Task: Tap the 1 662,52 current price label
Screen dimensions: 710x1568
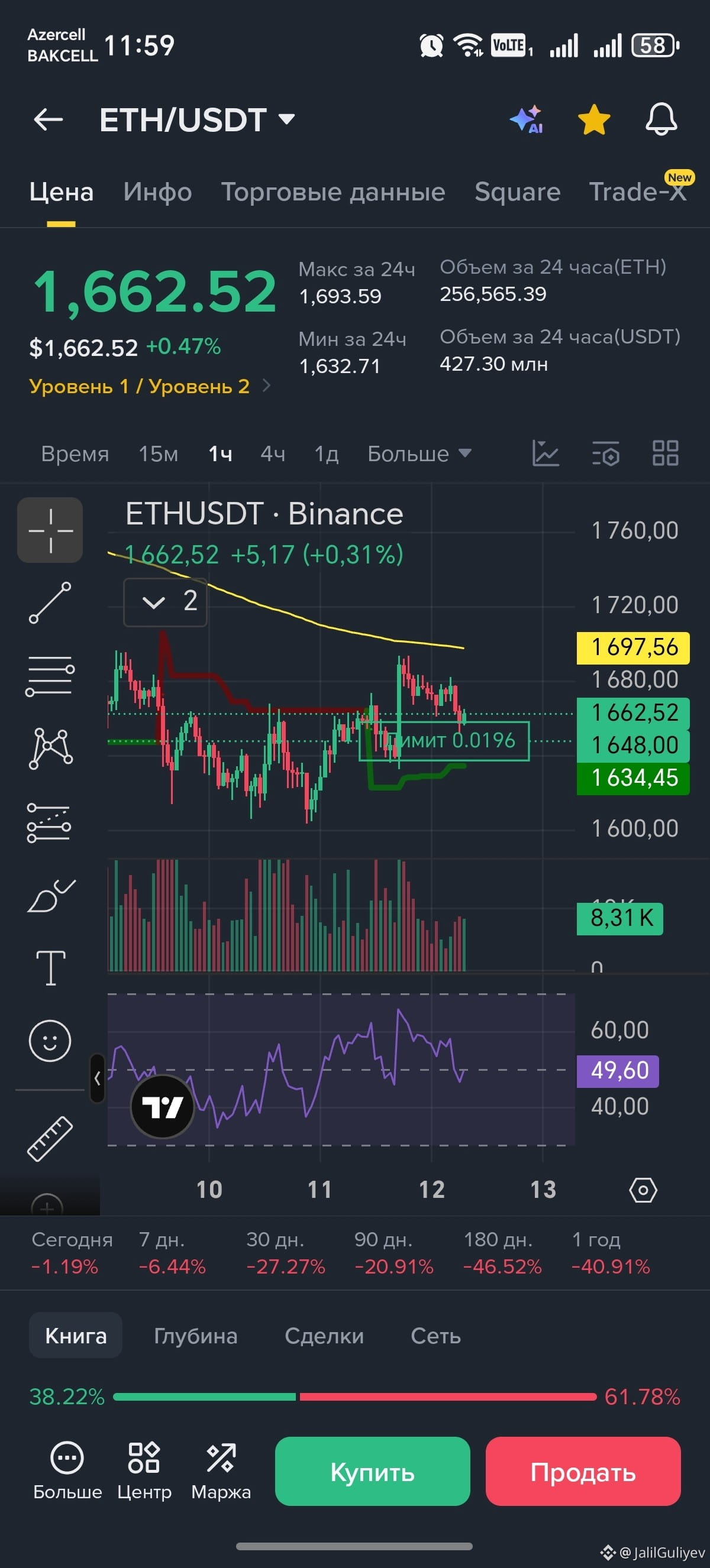Action: point(633,713)
